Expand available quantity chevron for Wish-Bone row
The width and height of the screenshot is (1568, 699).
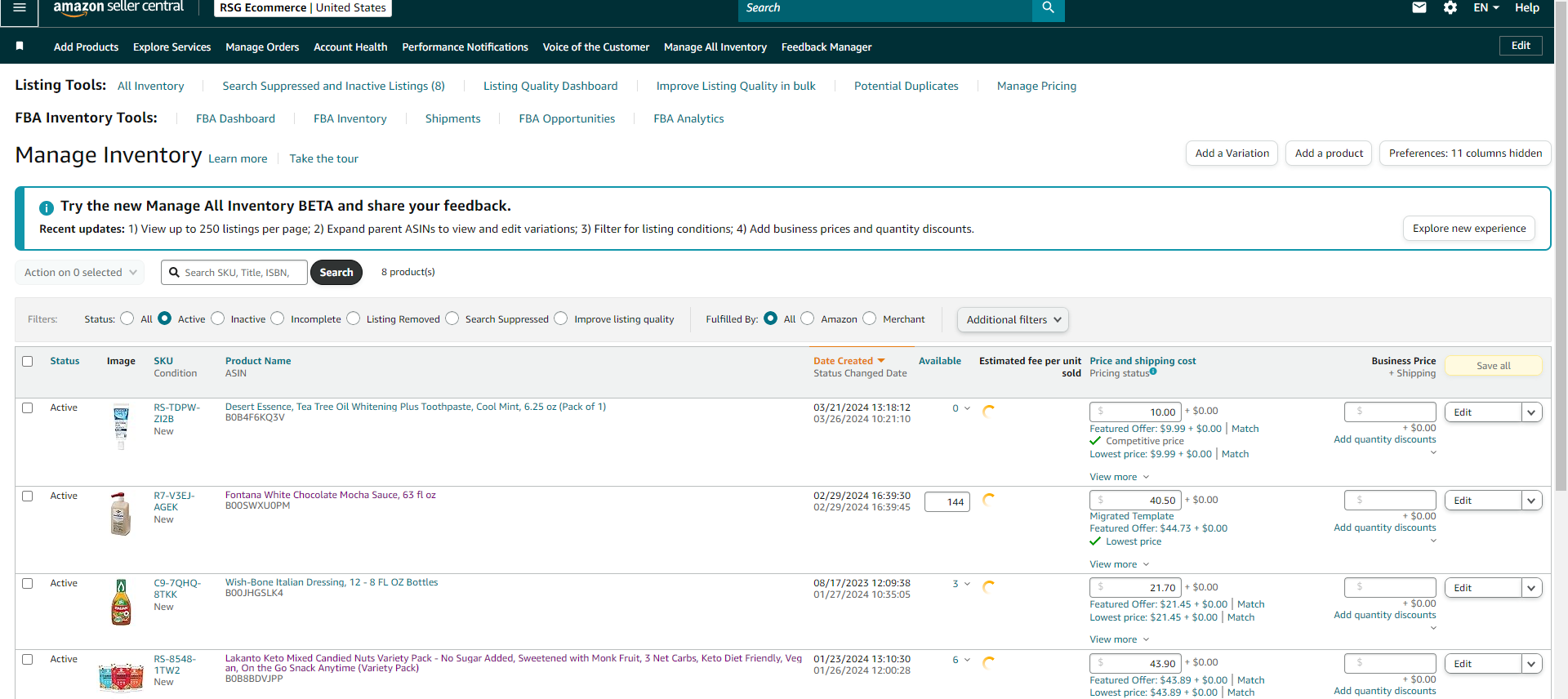967,584
